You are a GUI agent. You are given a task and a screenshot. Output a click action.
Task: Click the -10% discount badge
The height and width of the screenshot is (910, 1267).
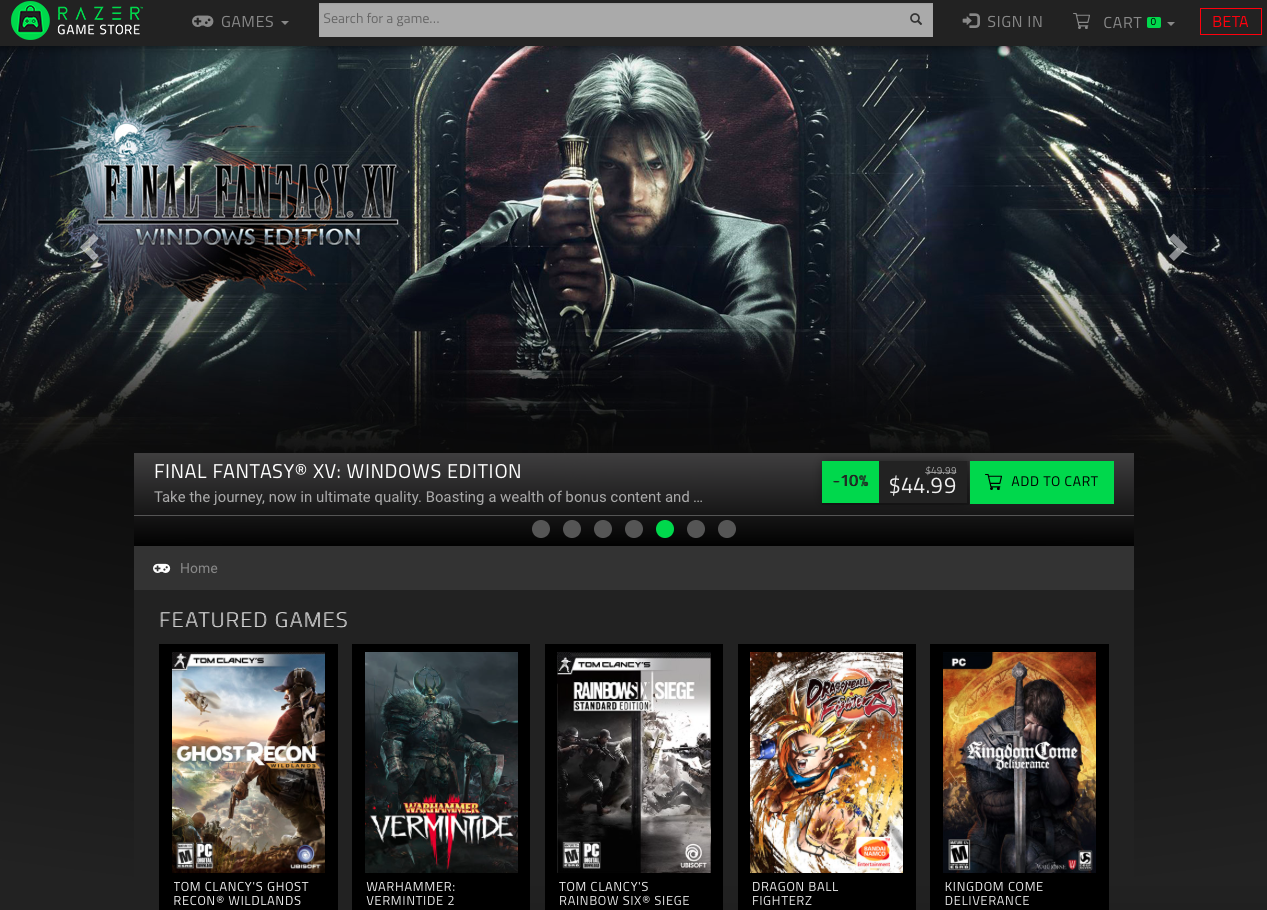point(850,482)
